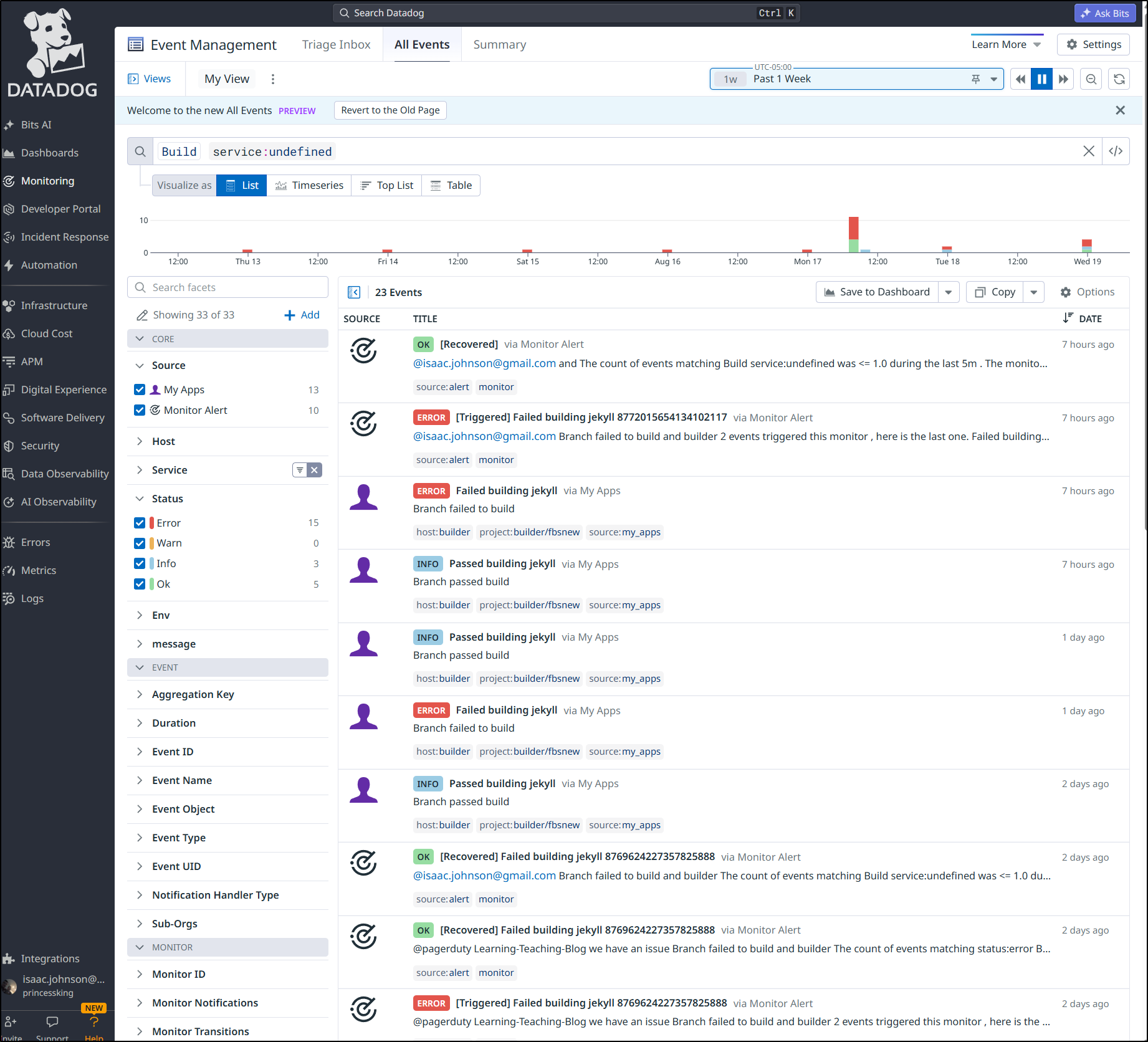Open the Learn More dropdown
Screen dimensions: 1148x1042
[x=1007, y=44]
